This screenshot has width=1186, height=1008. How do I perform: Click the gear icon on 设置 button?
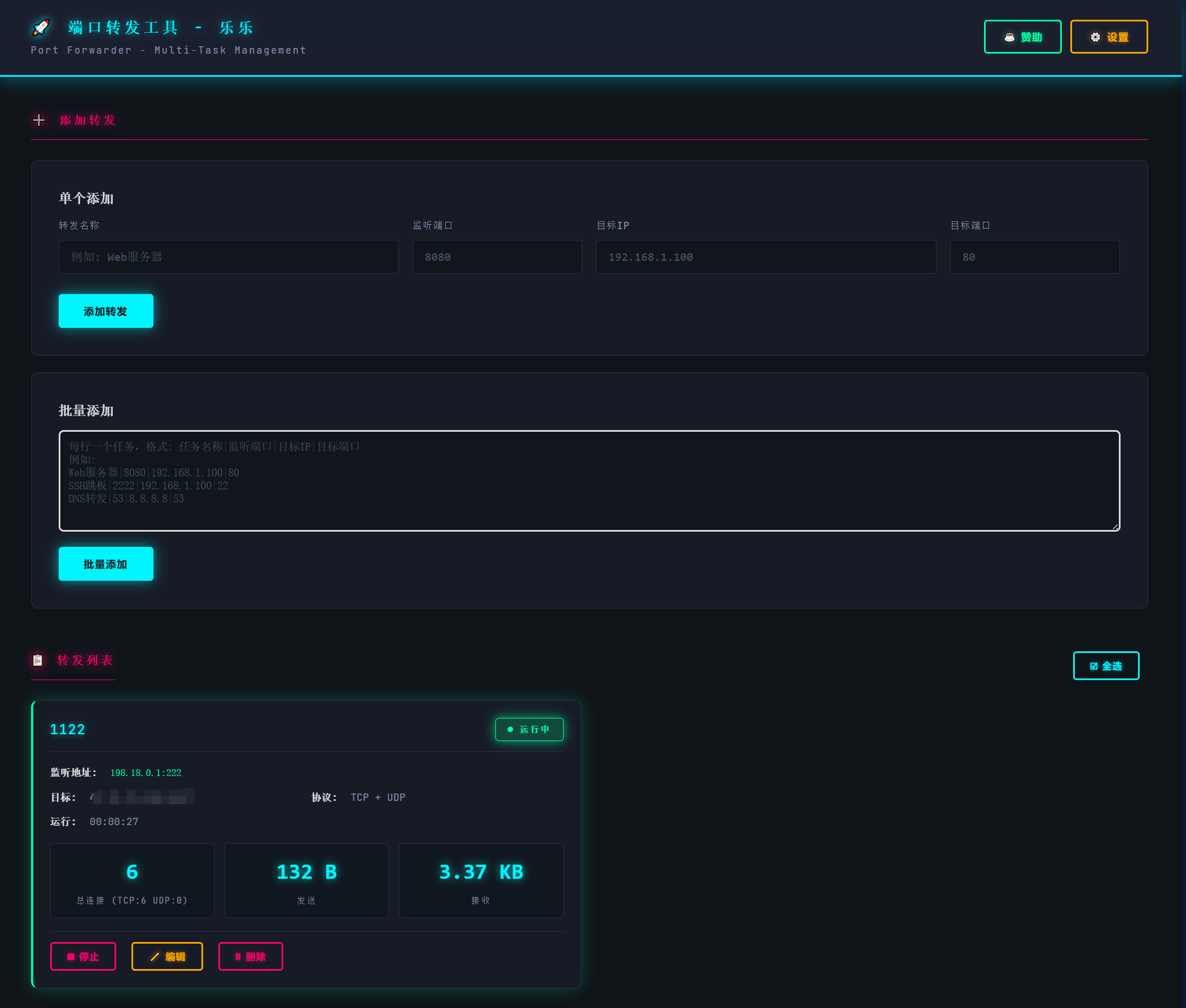tap(1095, 37)
